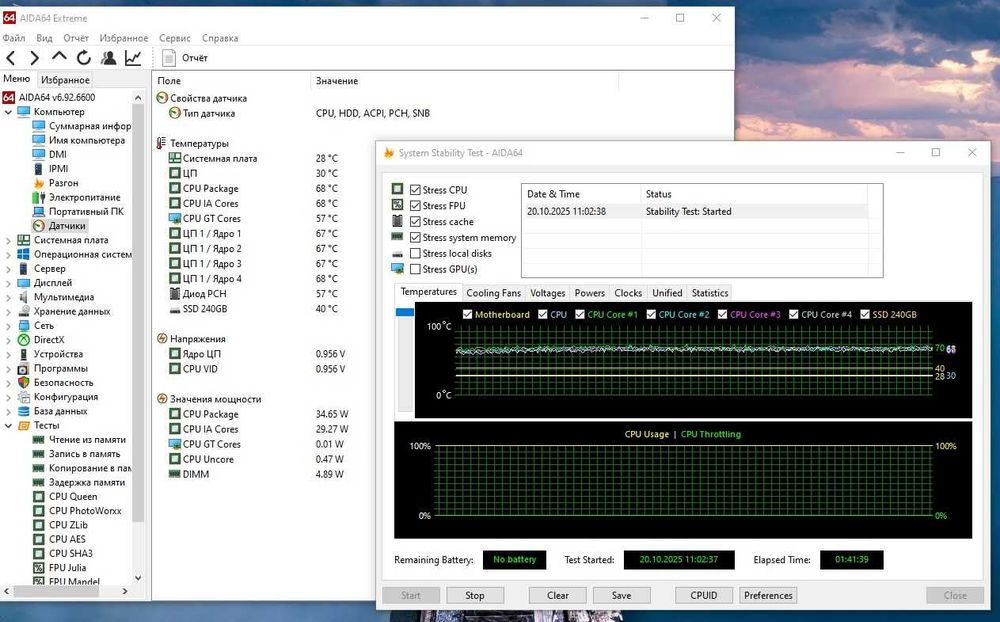
Task: Select the Stability Test: Started log row
Action: tap(695, 212)
